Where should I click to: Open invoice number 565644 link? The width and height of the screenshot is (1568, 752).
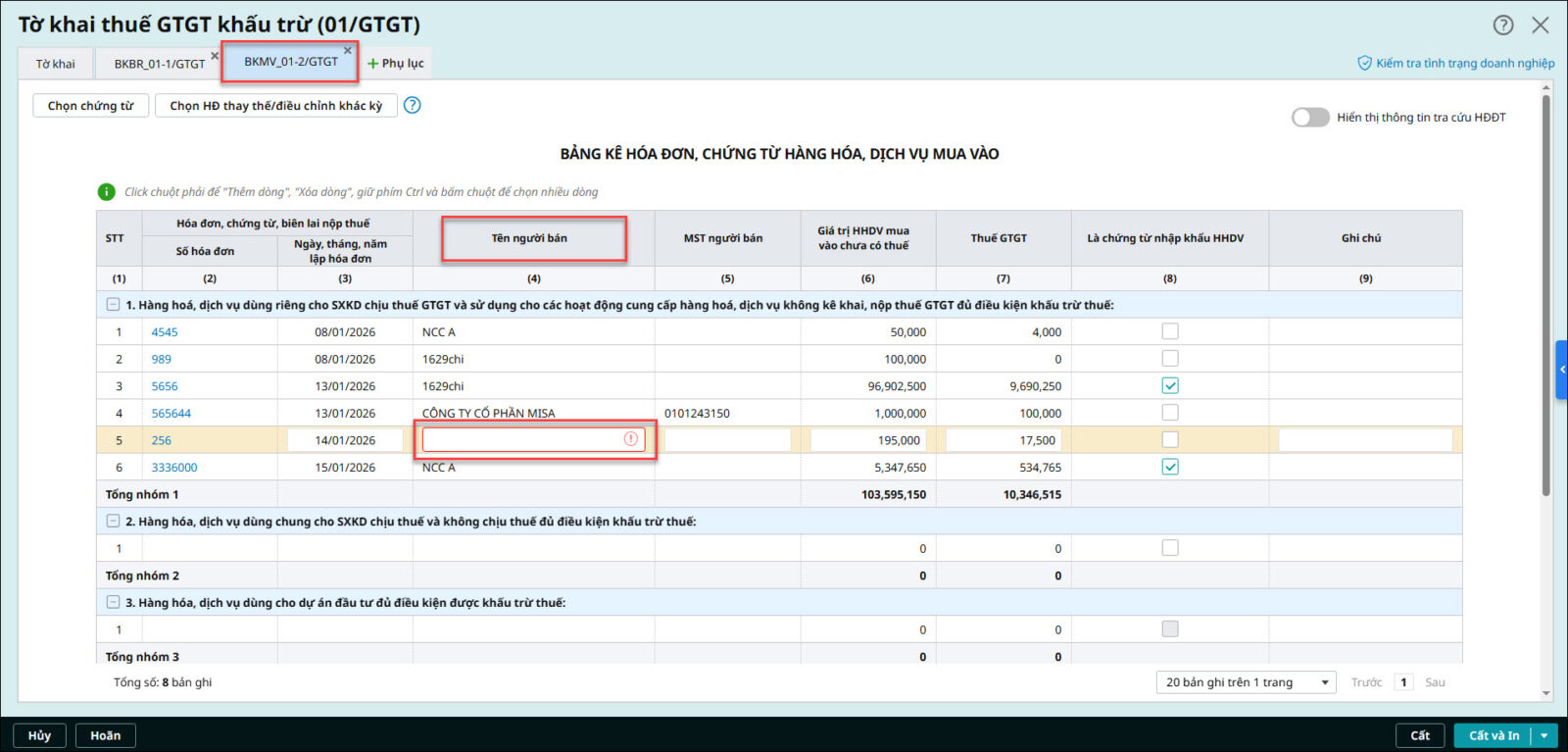coord(171,414)
